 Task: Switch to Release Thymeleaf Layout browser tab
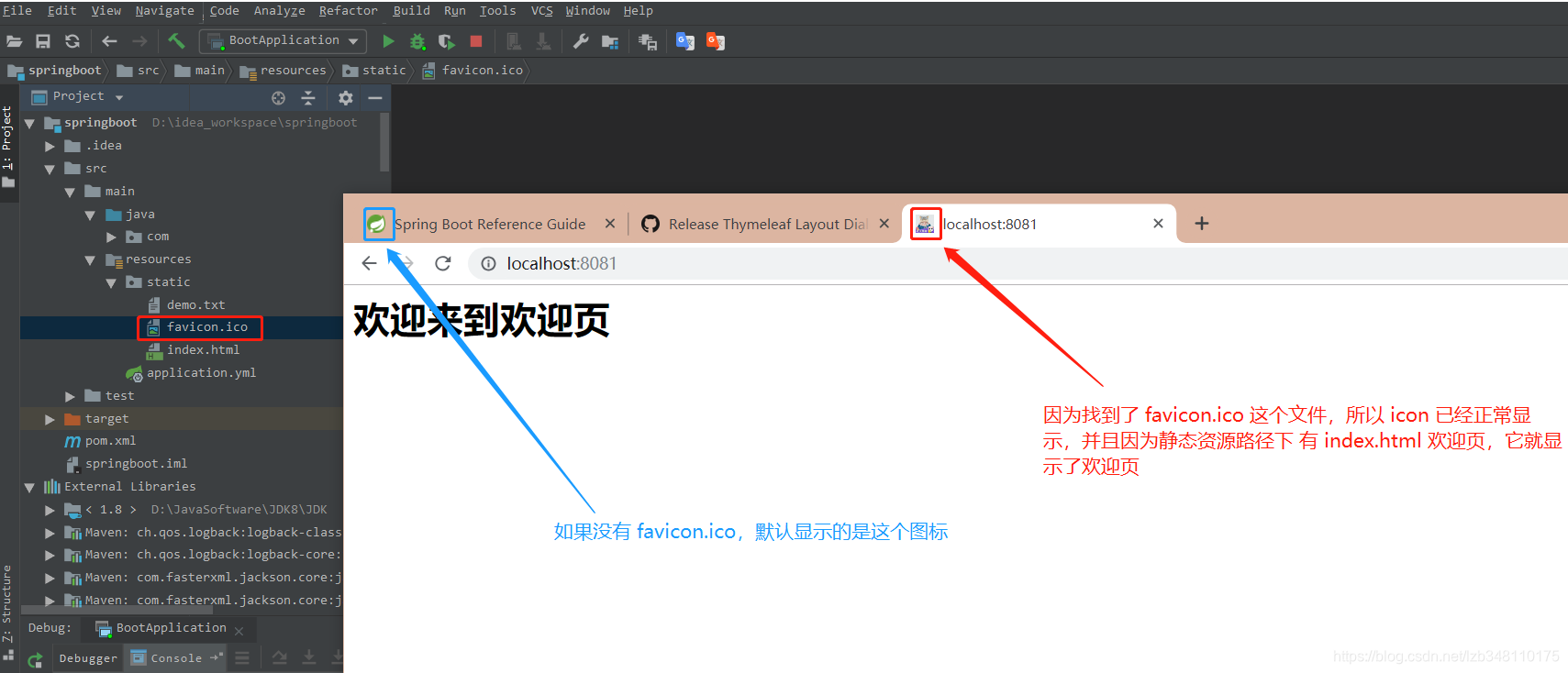click(x=767, y=224)
